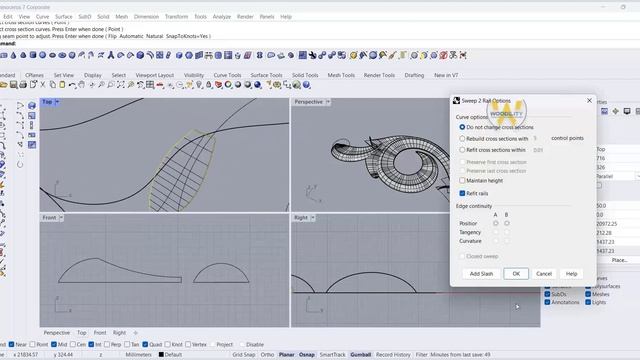Open the Front viewport title dropdown arrow
This screenshot has height=360, width=640.
61,218
